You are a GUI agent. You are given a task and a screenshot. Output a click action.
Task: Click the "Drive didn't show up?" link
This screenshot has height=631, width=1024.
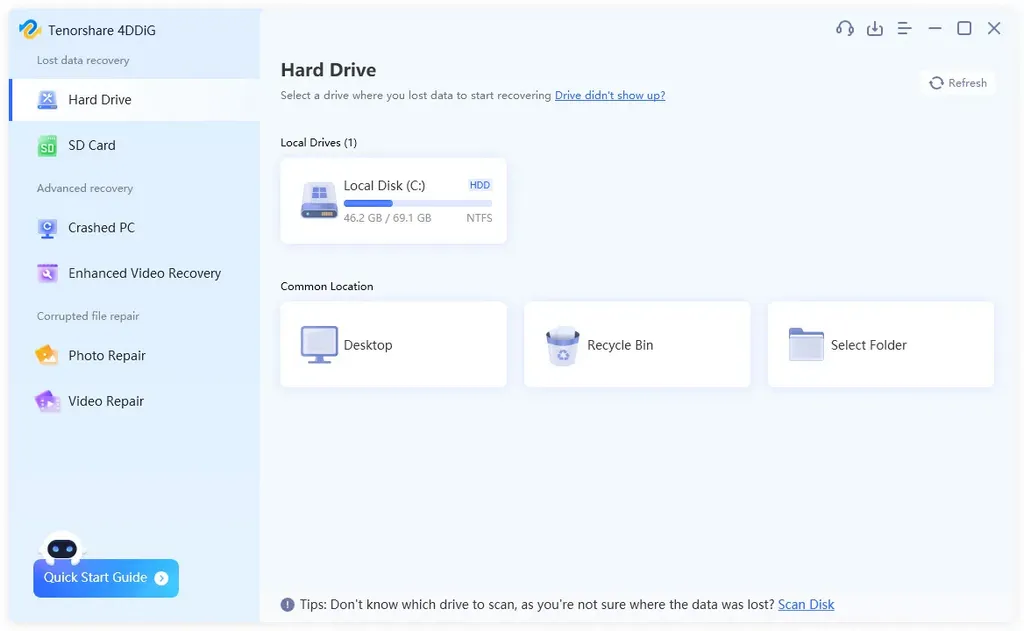click(610, 95)
